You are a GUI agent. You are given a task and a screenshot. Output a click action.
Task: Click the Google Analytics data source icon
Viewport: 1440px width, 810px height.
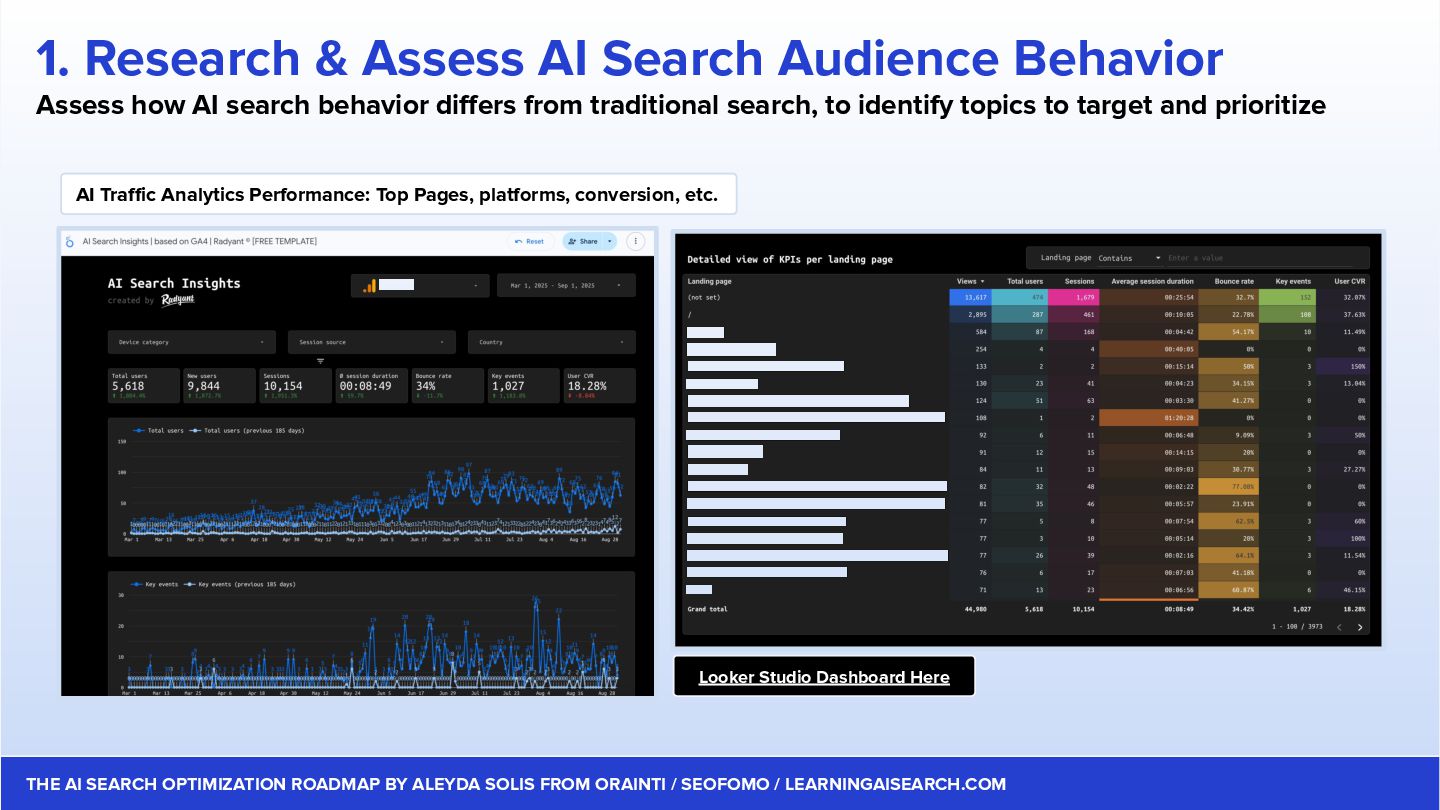coord(370,285)
